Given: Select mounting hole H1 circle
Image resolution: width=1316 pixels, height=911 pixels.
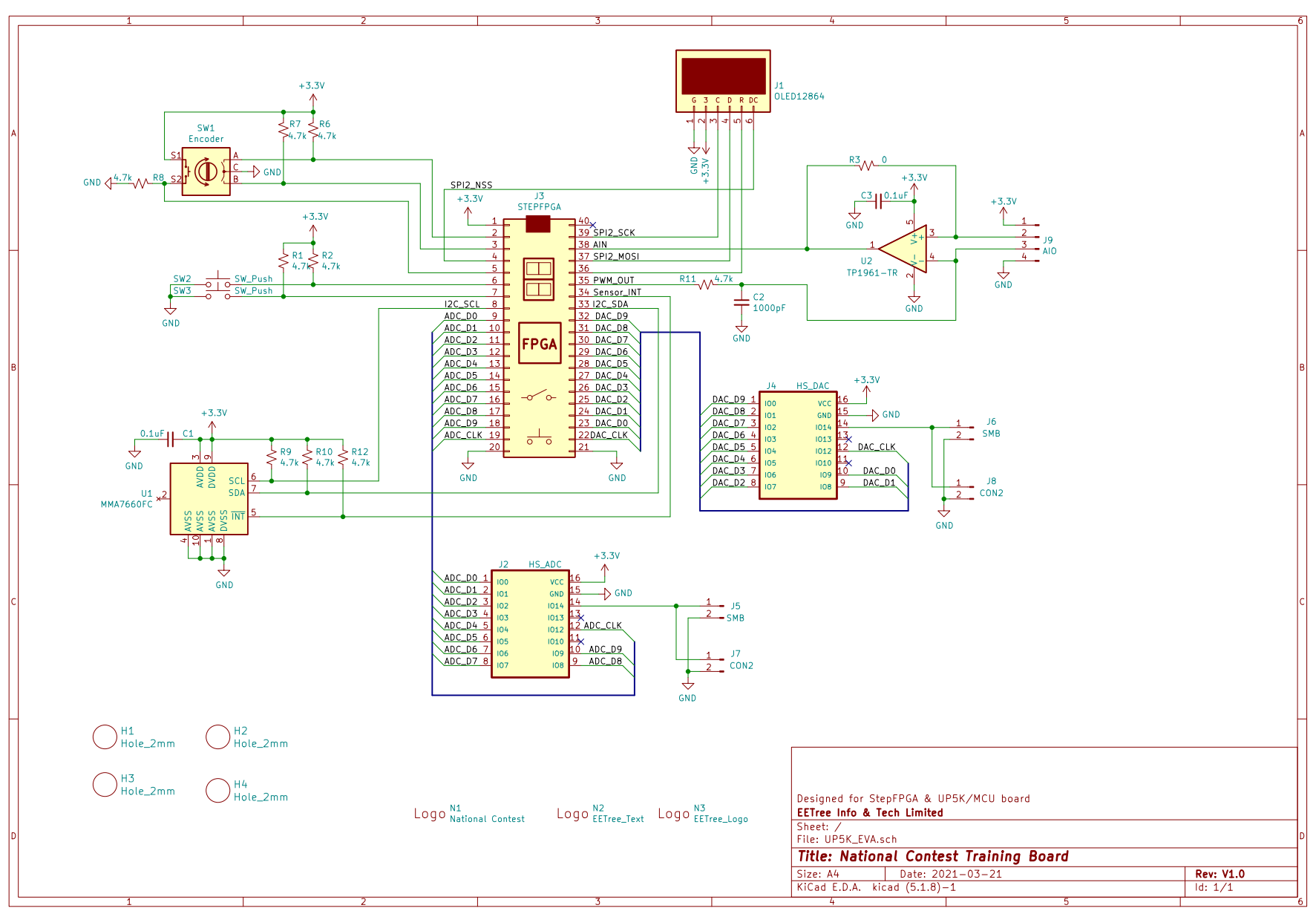Looking at the screenshot, I should pyautogui.click(x=105, y=737).
